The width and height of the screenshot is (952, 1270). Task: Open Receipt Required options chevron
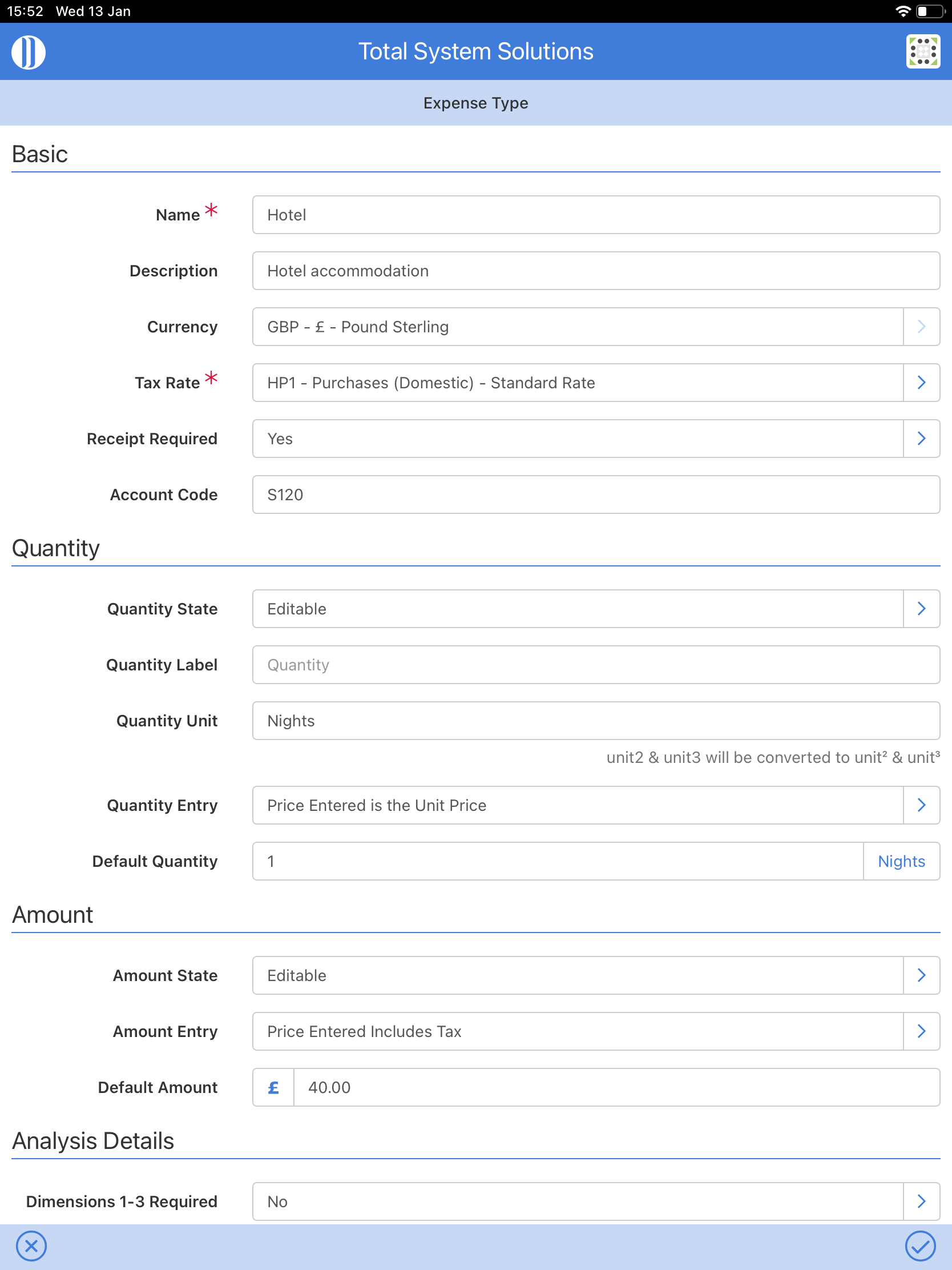pos(922,439)
